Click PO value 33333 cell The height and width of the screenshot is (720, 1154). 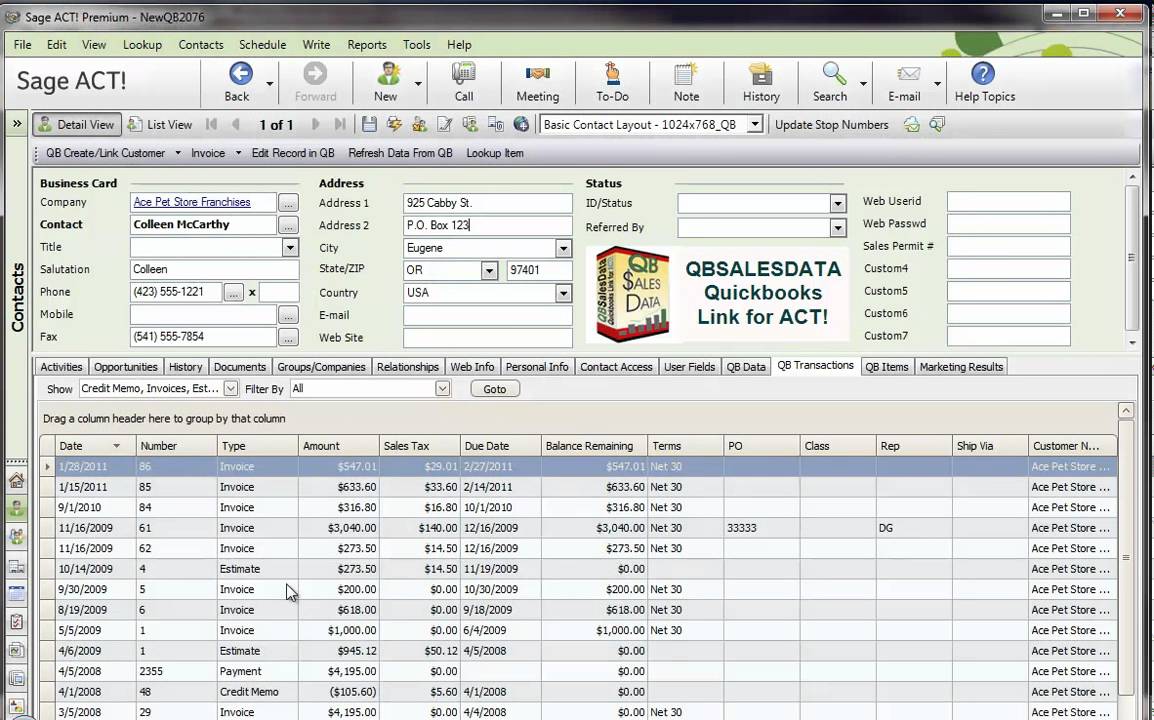(762, 528)
